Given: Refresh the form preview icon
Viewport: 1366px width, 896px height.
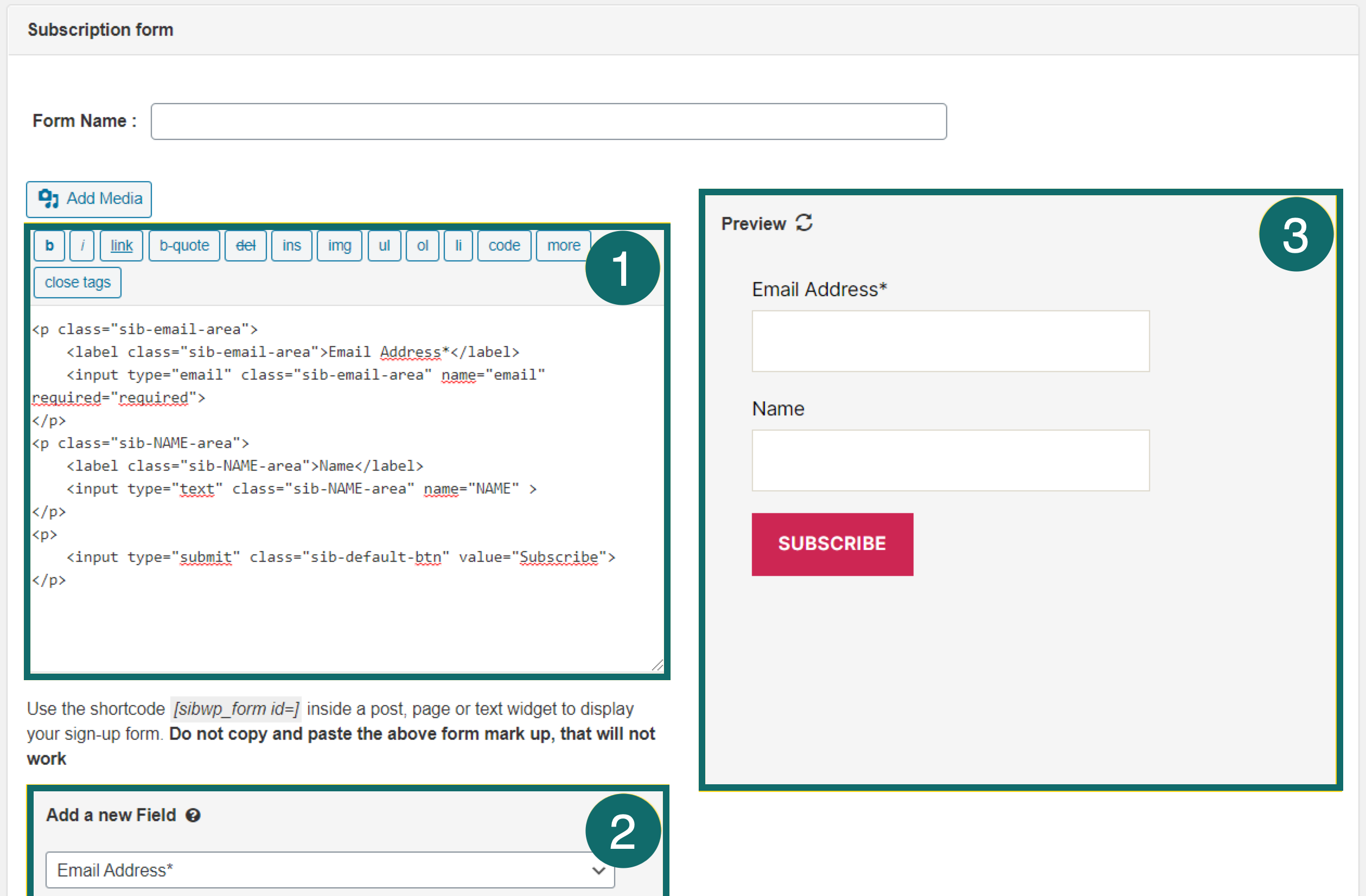Looking at the screenshot, I should click(x=804, y=223).
